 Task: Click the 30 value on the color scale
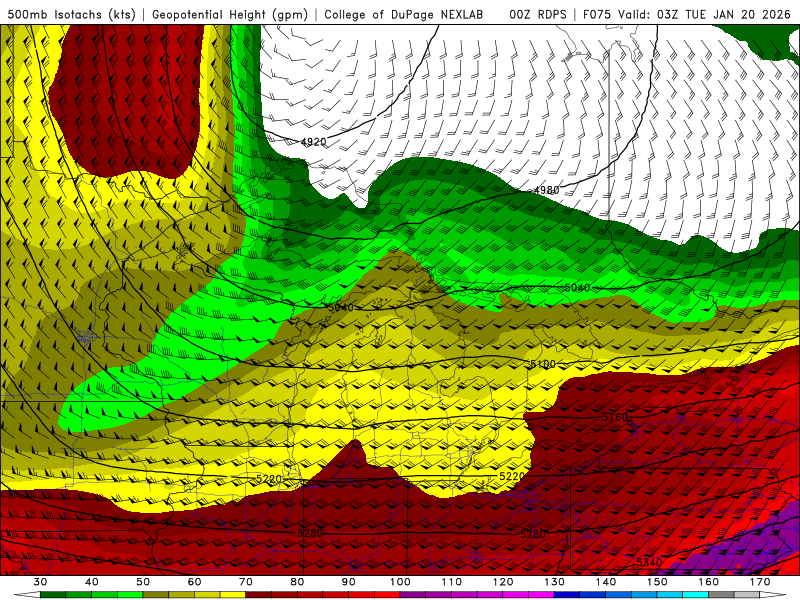pos(40,582)
